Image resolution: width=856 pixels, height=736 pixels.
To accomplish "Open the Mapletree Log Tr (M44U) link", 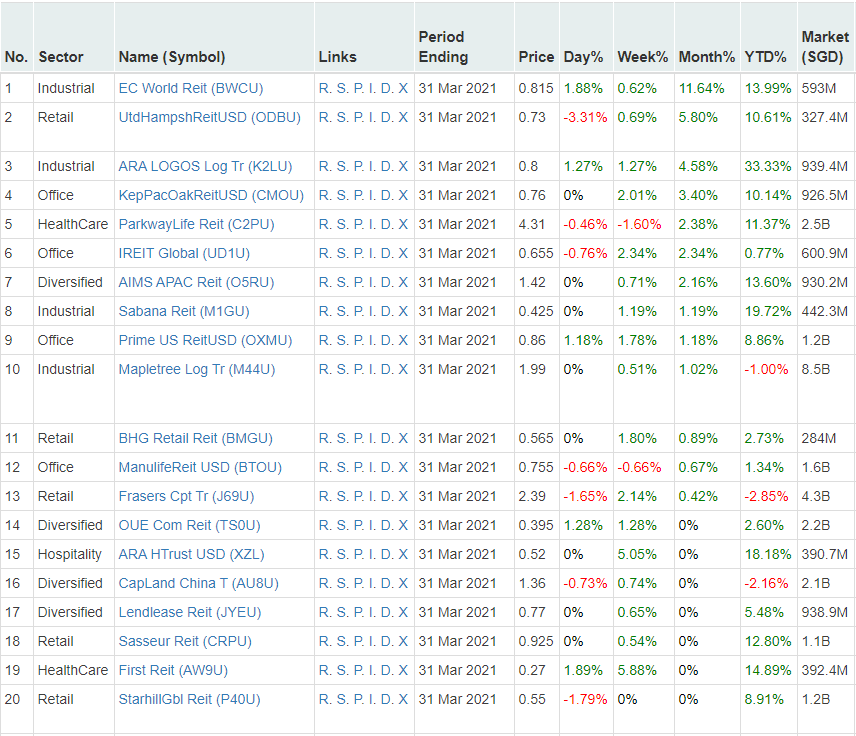I will [x=197, y=370].
